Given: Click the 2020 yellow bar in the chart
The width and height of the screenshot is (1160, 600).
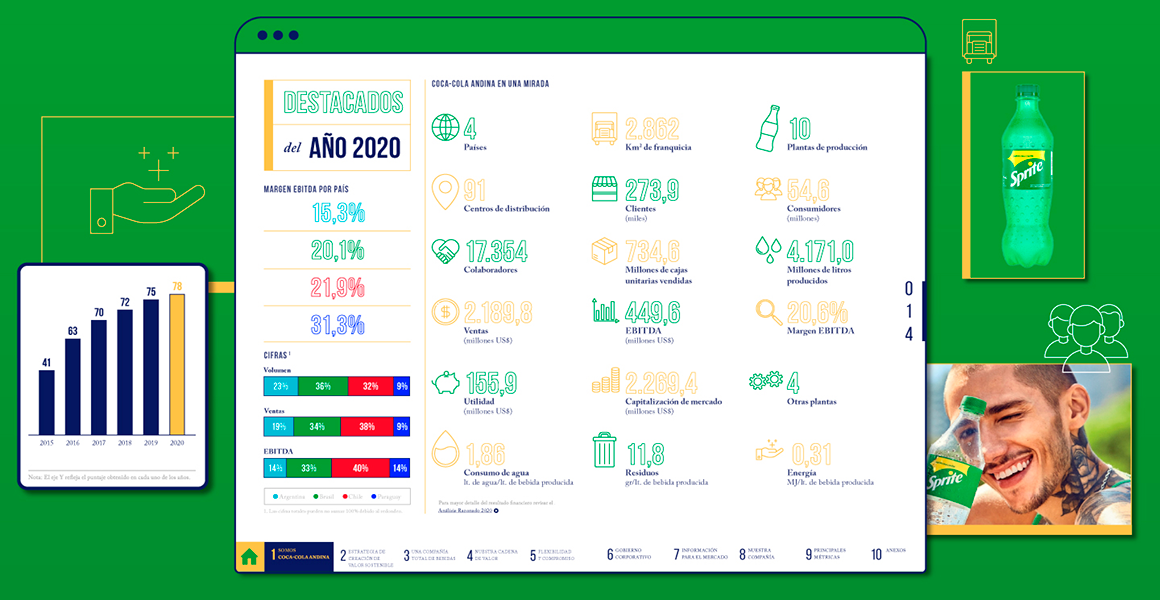Looking at the screenshot, I should tap(178, 364).
